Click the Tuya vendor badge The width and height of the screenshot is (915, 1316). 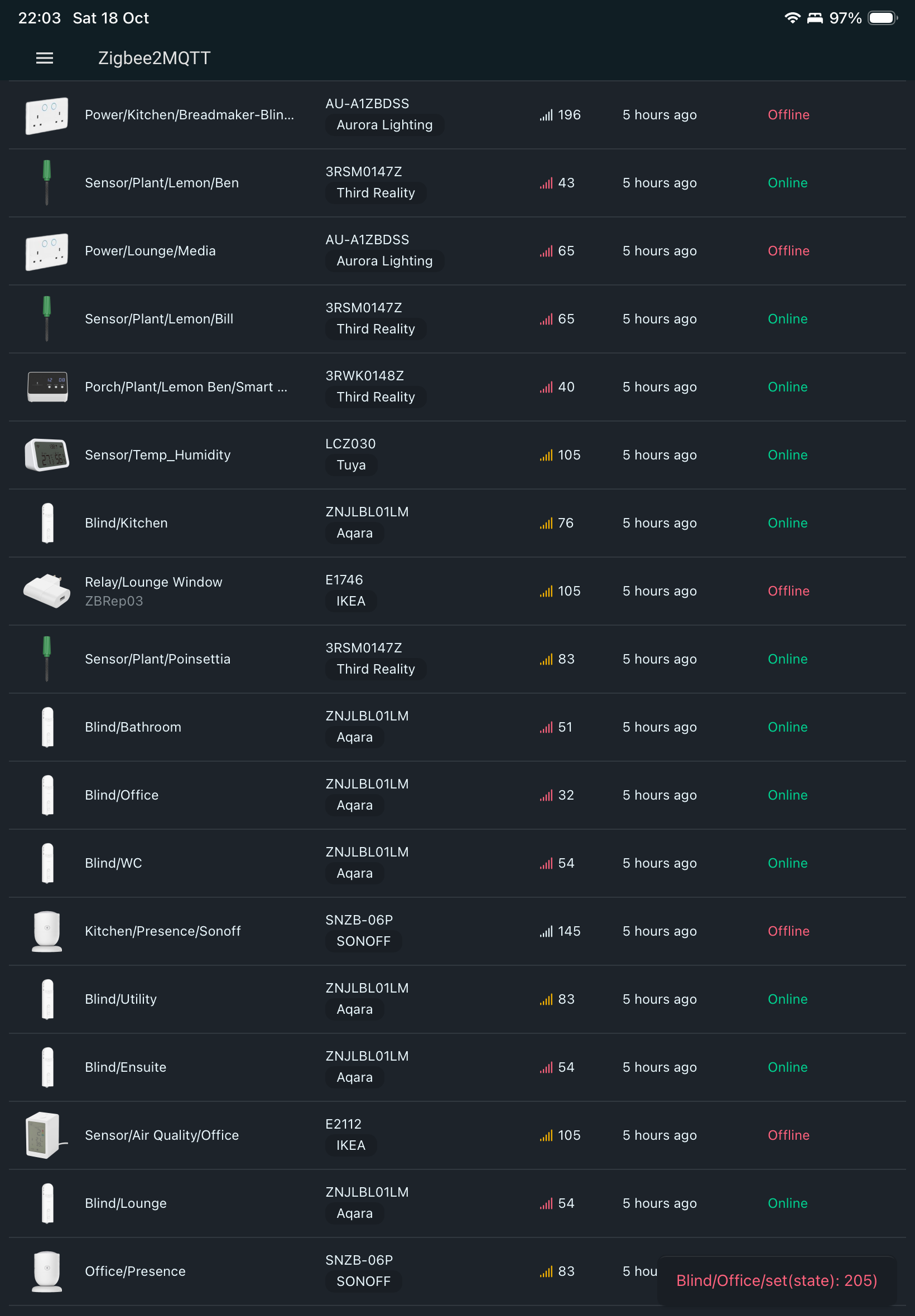click(x=351, y=465)
